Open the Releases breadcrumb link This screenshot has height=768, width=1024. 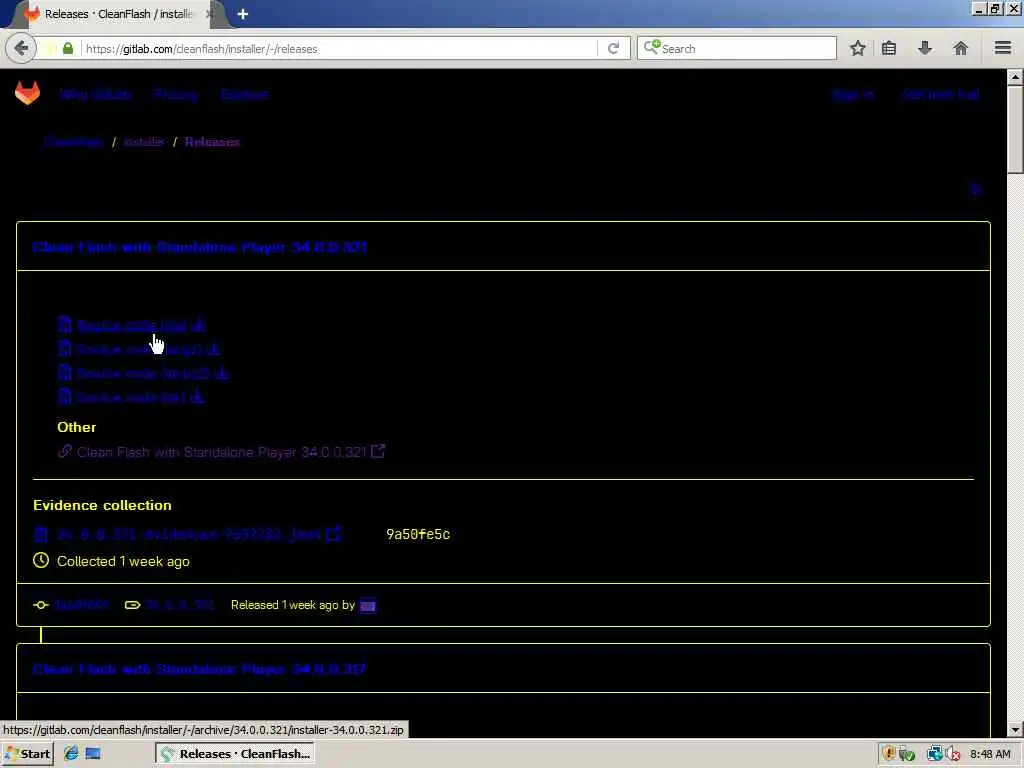tap(212, 142)
